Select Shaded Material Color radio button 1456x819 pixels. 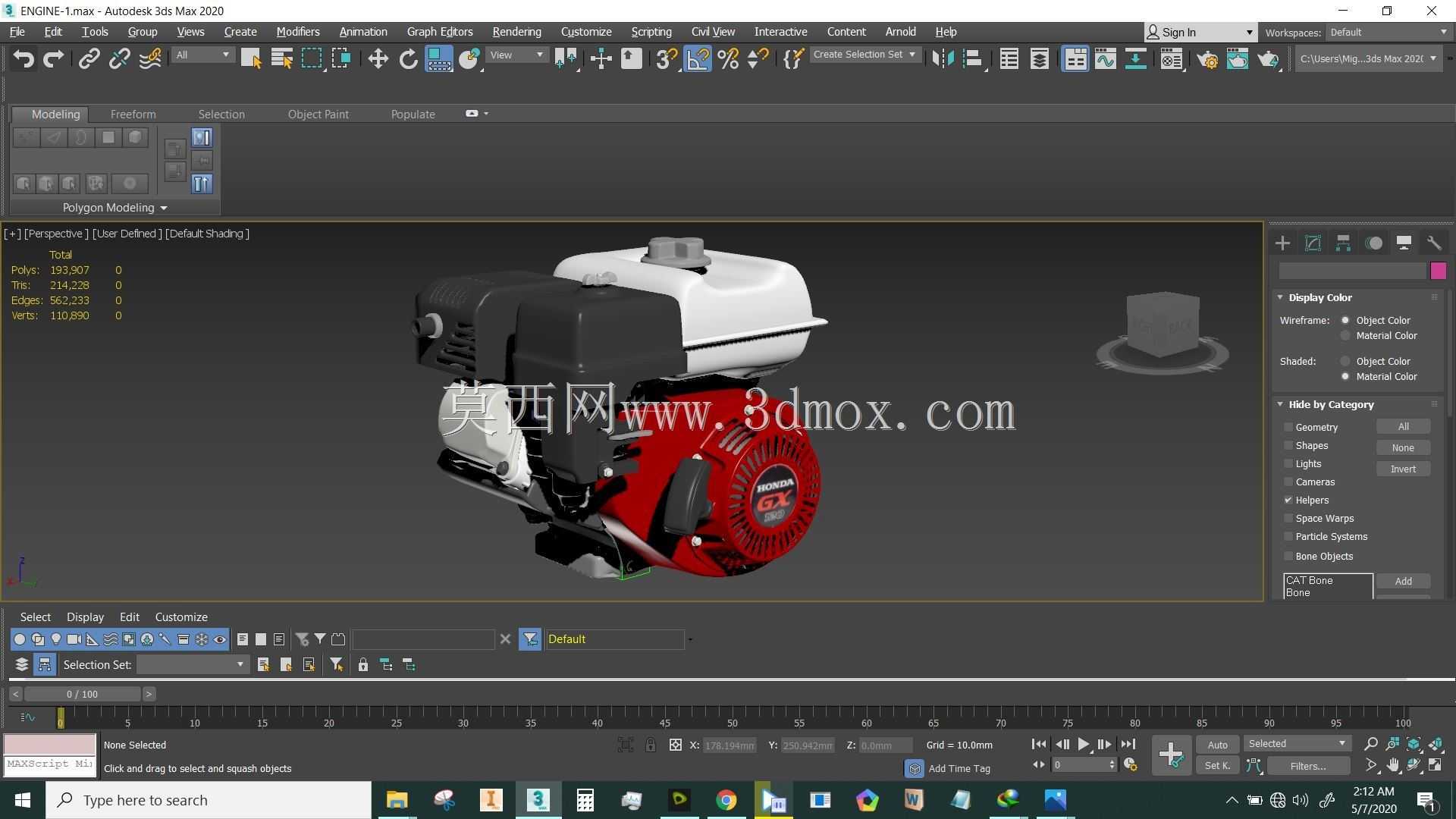click(x=1345, y=376)
